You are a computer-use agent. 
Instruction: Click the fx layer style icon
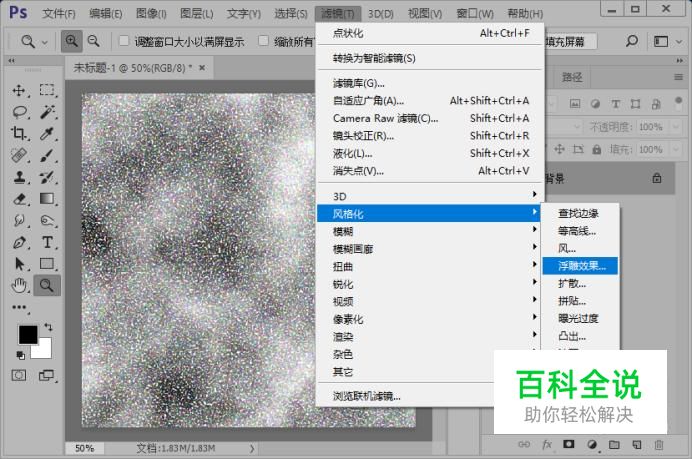(x=547, y=444)
